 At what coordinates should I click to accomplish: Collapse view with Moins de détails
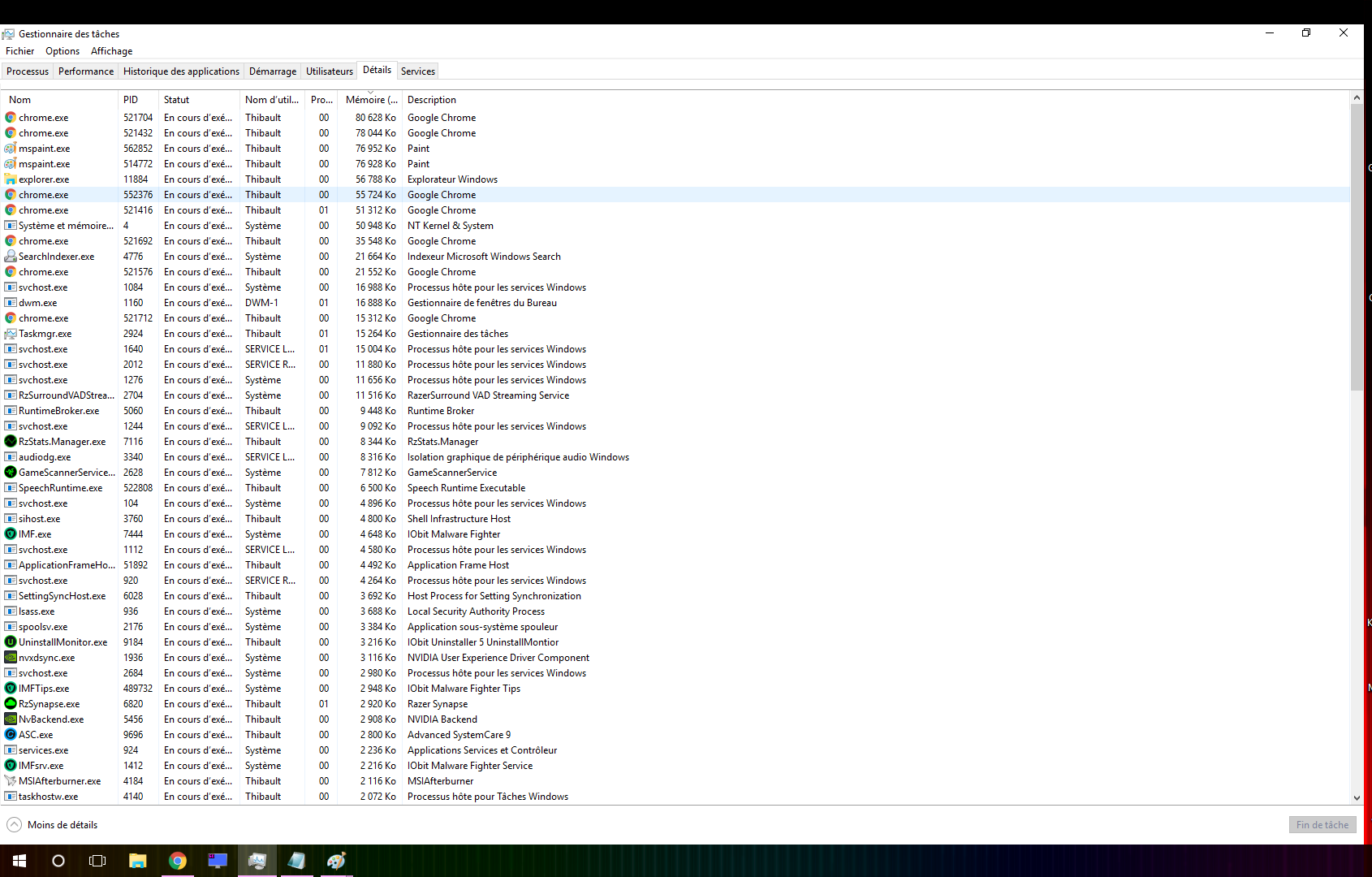click(x=52, y=825)
